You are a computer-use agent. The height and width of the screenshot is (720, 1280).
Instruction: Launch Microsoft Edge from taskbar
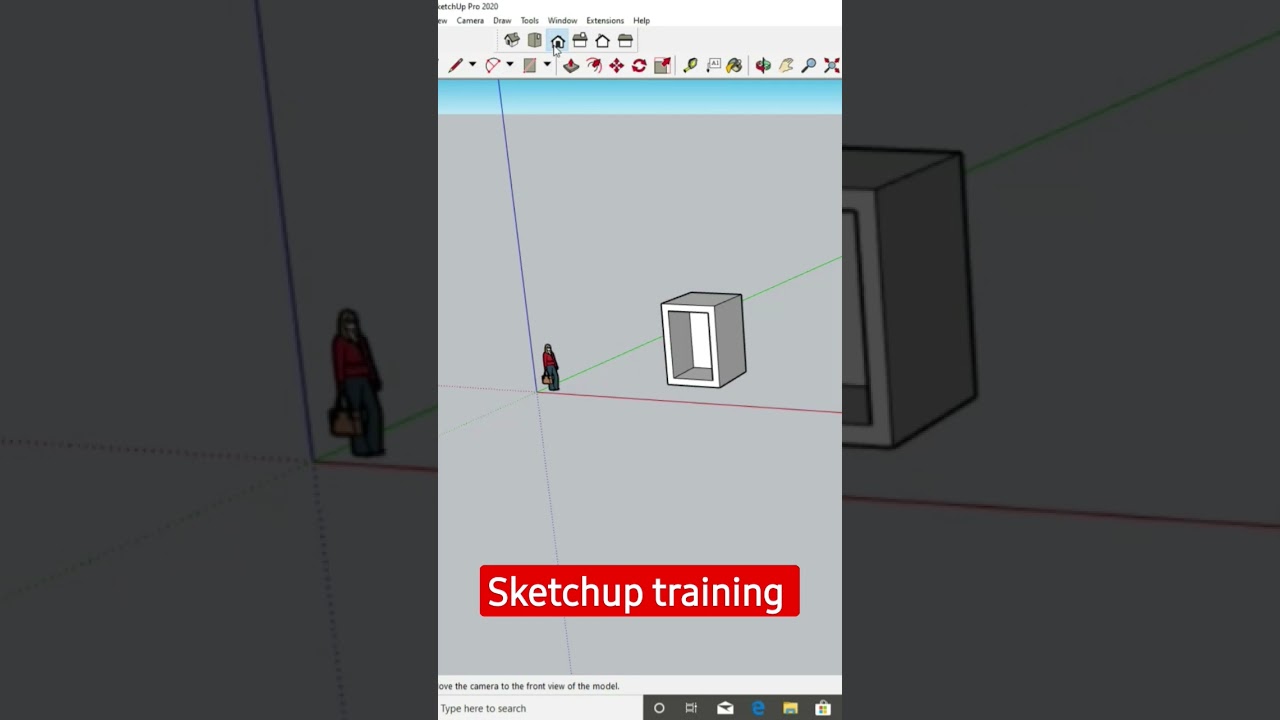[x=758, y=708]
